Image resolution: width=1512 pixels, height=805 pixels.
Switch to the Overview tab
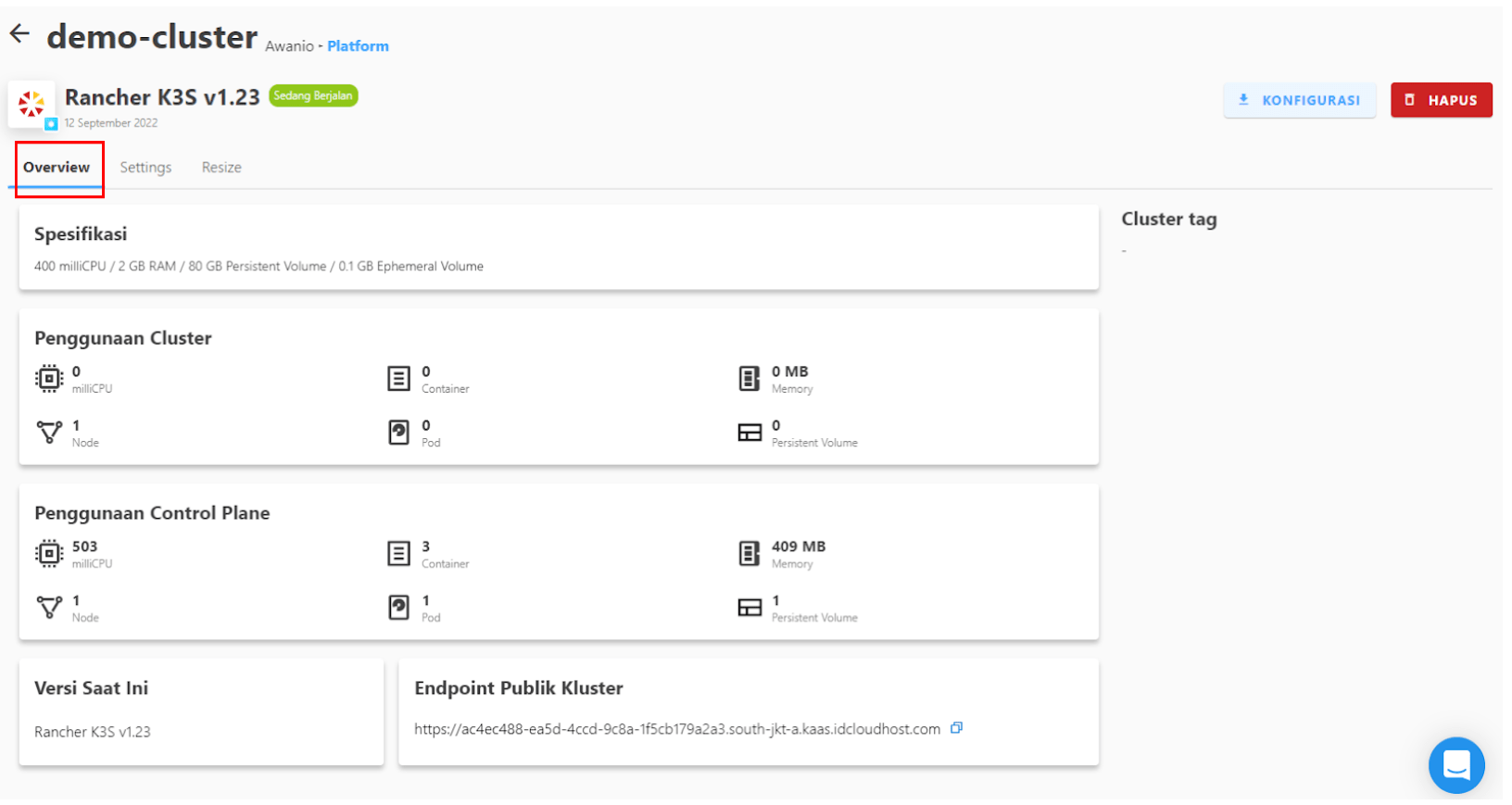pyautogui.click(x=57, y=168)
